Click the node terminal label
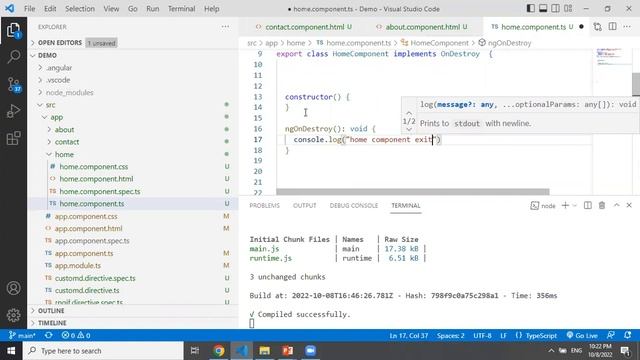This screenshot has width=640, height=360. [x=543, y=206]
